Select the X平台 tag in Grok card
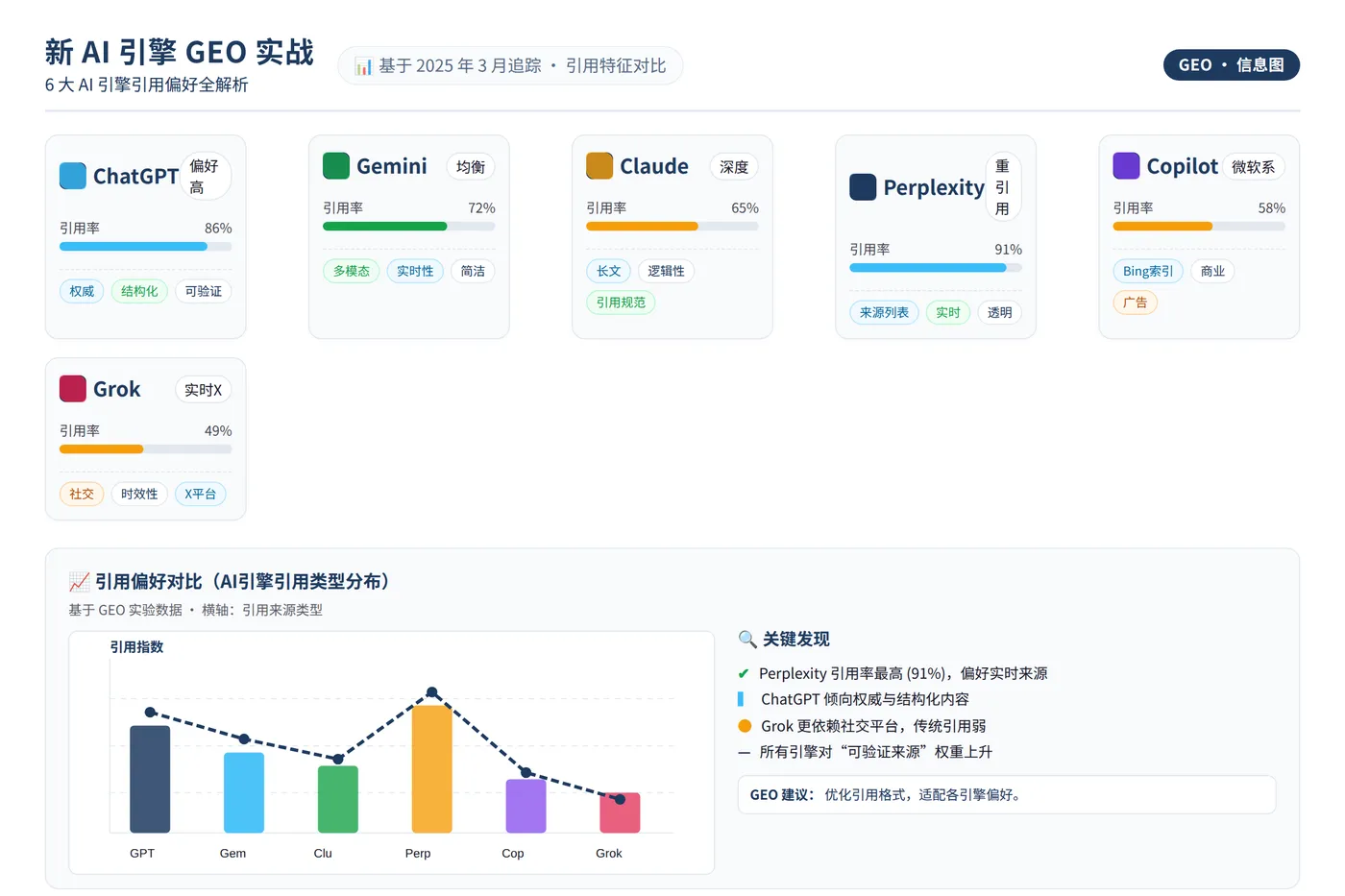 pyautogui.click(x=201, y=494)
